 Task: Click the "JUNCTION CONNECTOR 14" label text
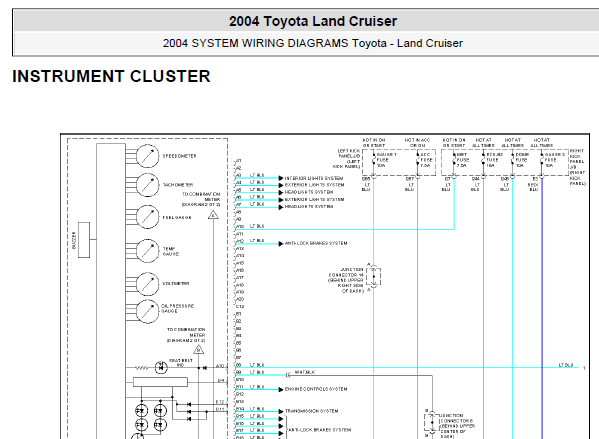[346, 272]
